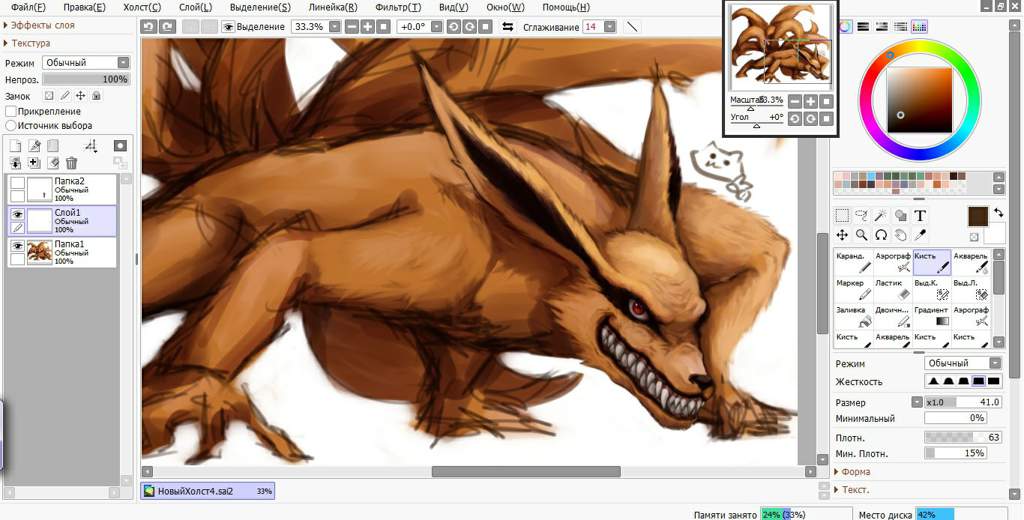The height and width of the screenshot is (520, 1024).
Task: Open the Фильтр menu
Action: (398, 7)
